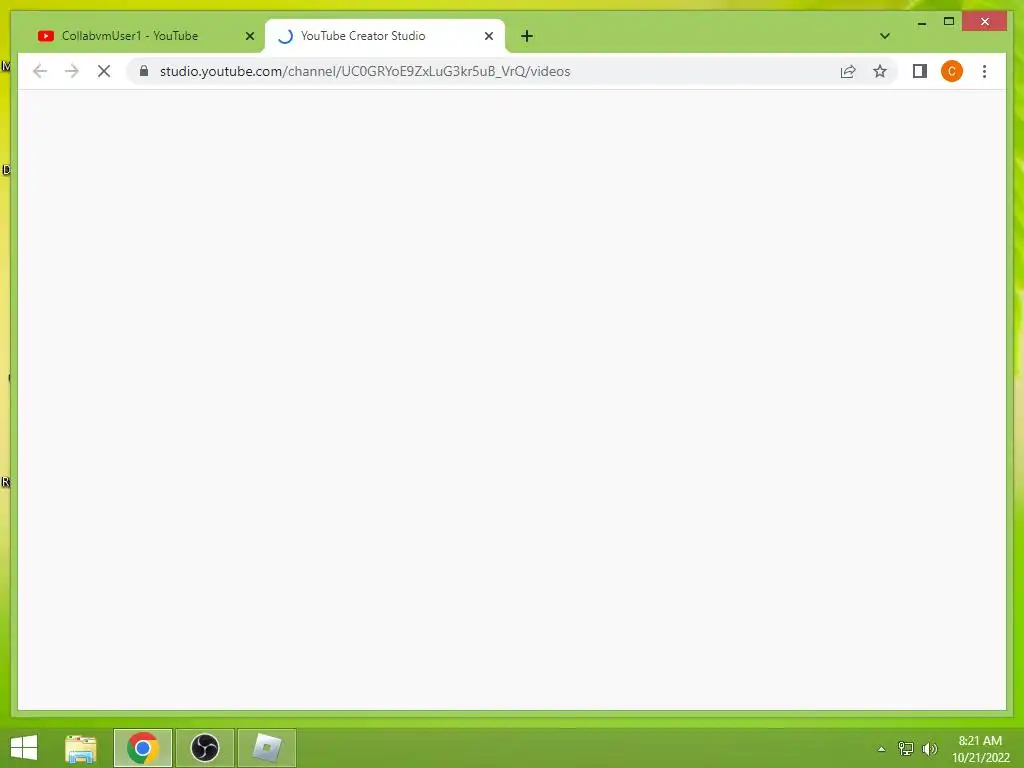Open Chrome three-dot menu
The height and width of the screenshot is (768, 1024).
[984, 71]
